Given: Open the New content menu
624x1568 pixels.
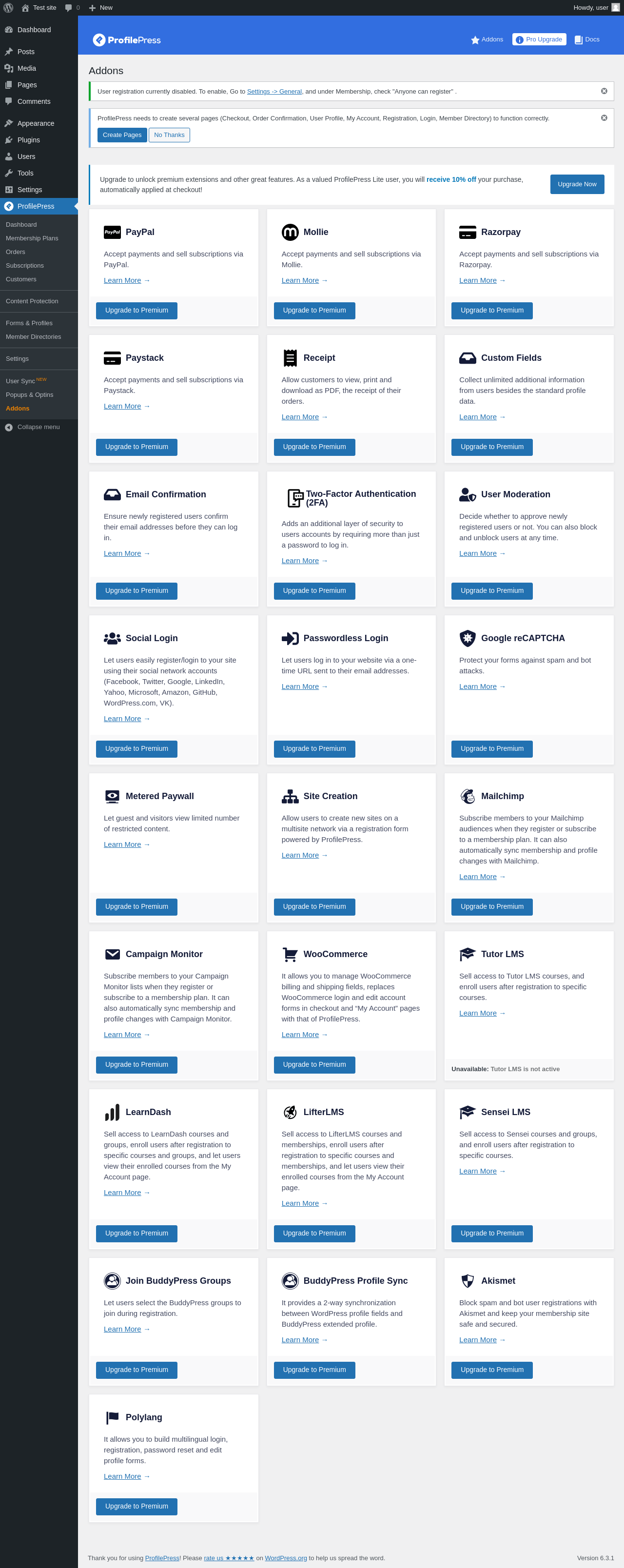Looking at the screenshot, I should tap(101, 8).
